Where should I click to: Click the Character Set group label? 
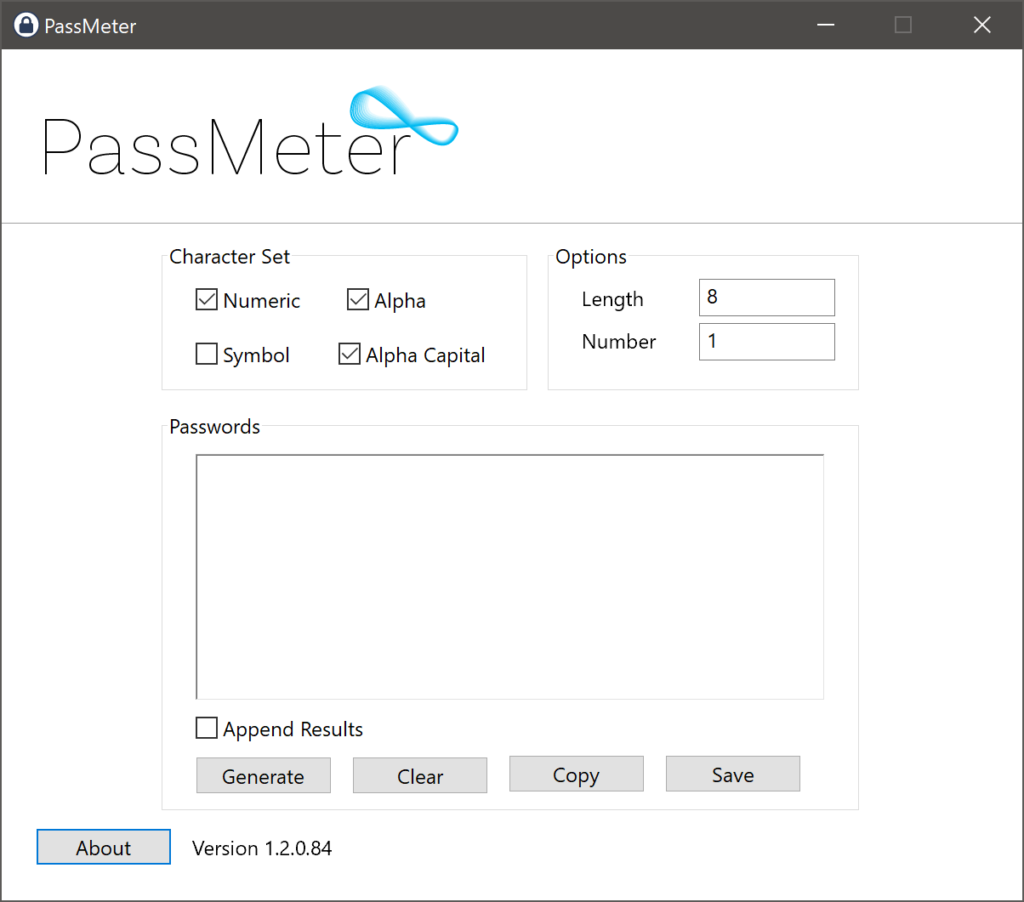(229, 257)
